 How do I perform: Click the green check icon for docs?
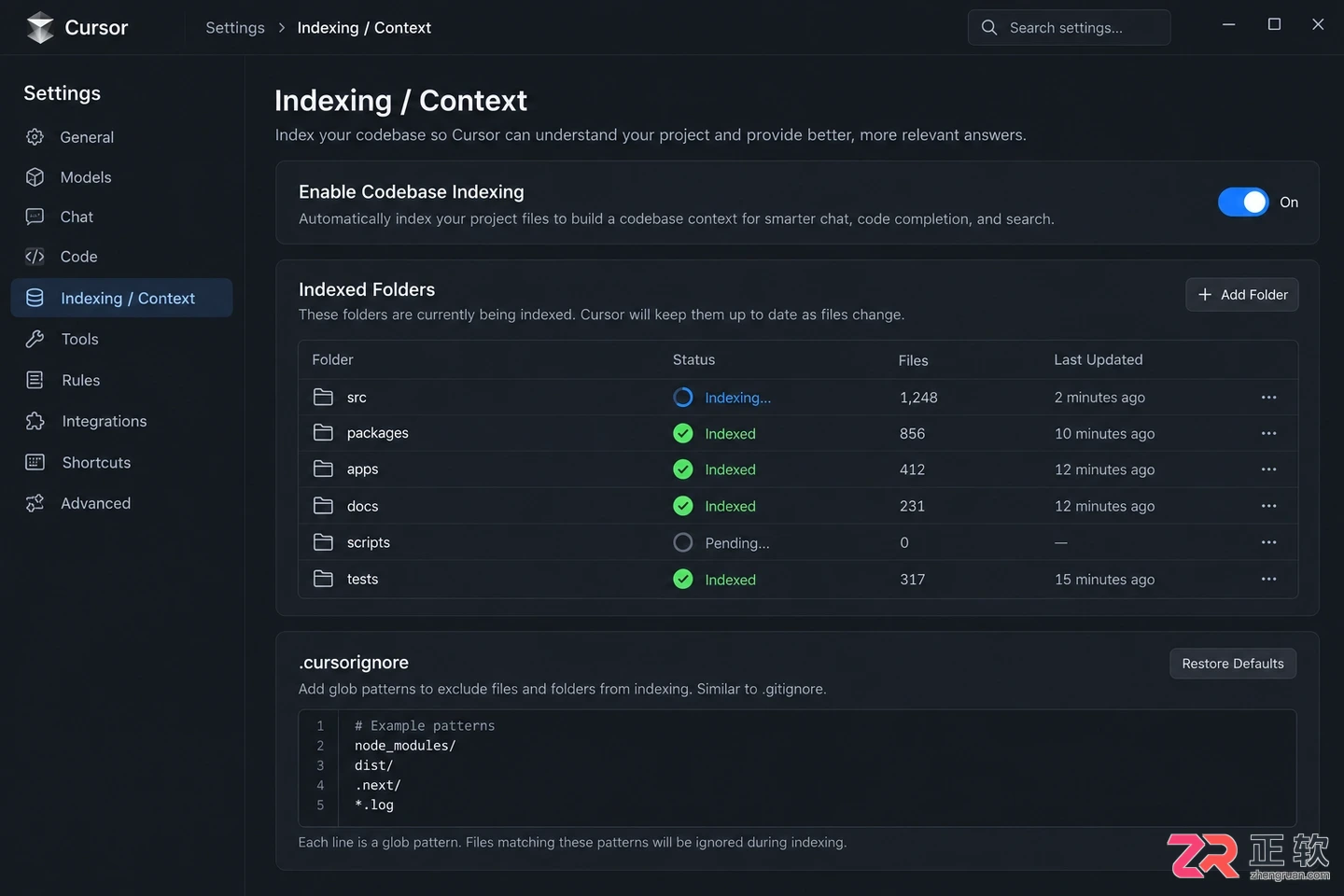683,506
